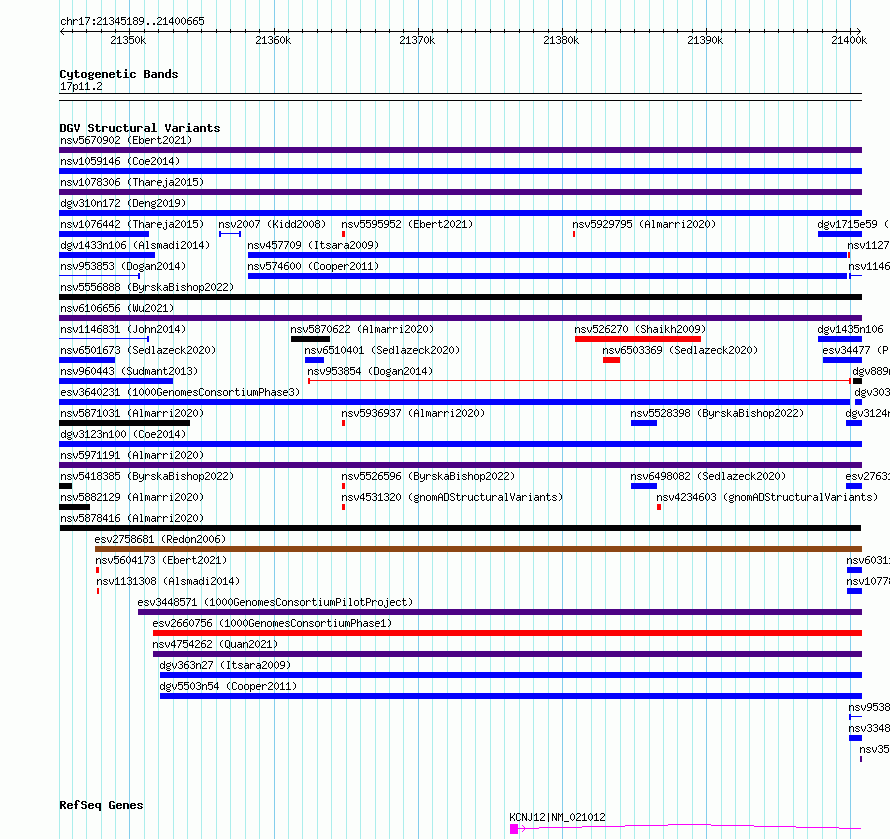890x839 pixels.
Task: Click the nsv6498082 (Sedlazeck2020) label
Action: pyautogui.click(x=708, y=476)
